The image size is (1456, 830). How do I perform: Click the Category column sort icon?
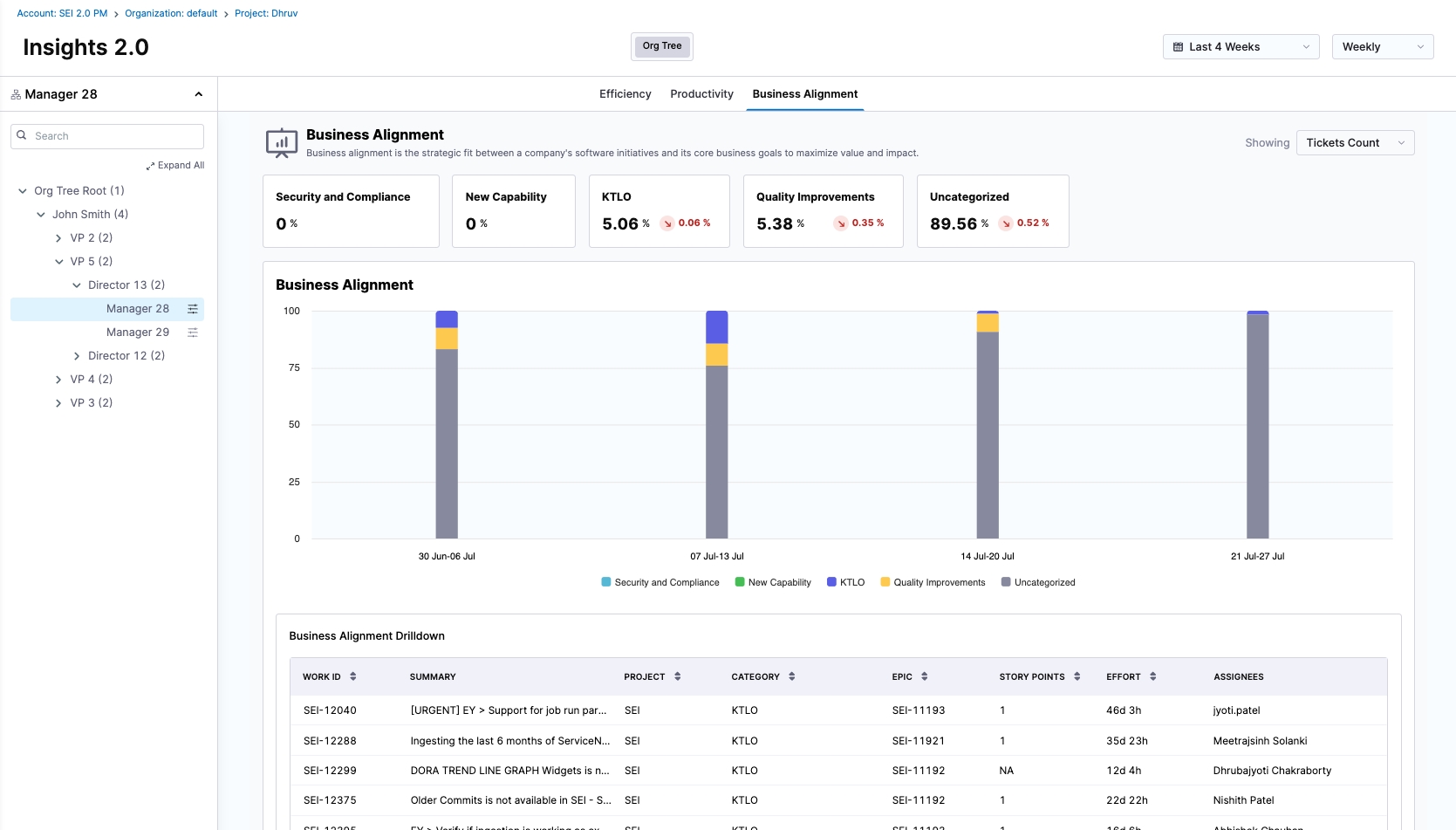[x=792, y=676]
